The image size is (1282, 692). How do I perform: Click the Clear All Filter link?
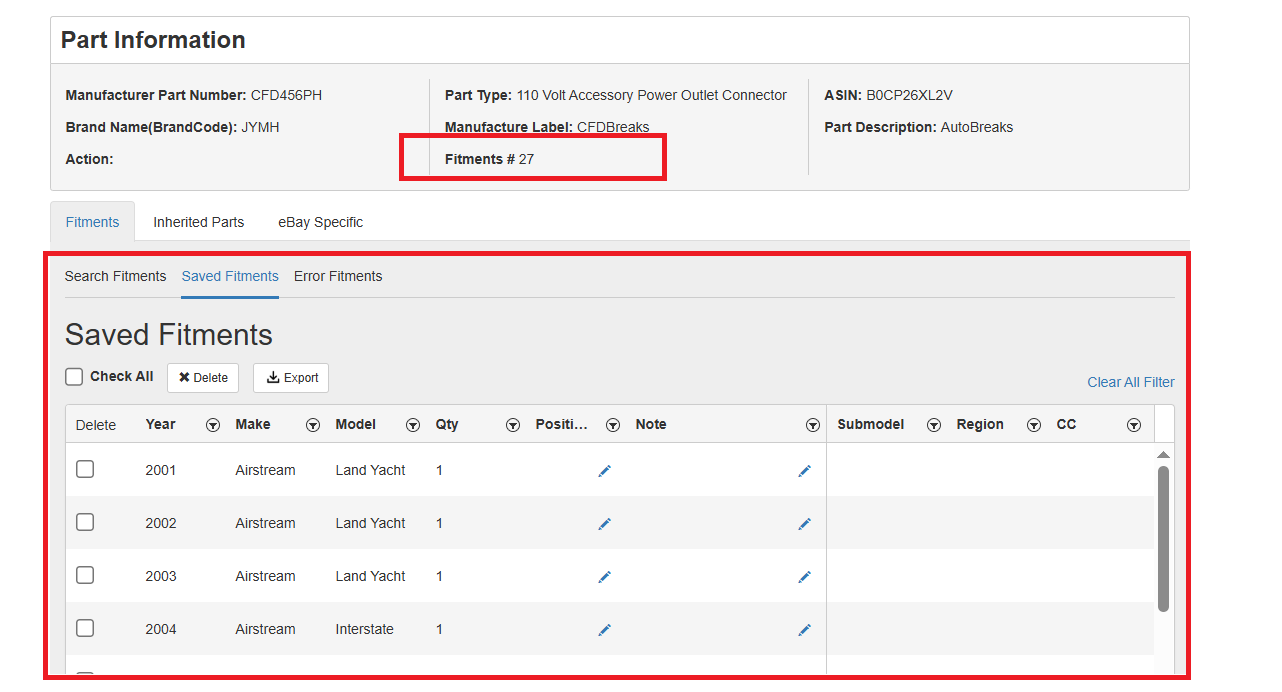click(1131, 382)
